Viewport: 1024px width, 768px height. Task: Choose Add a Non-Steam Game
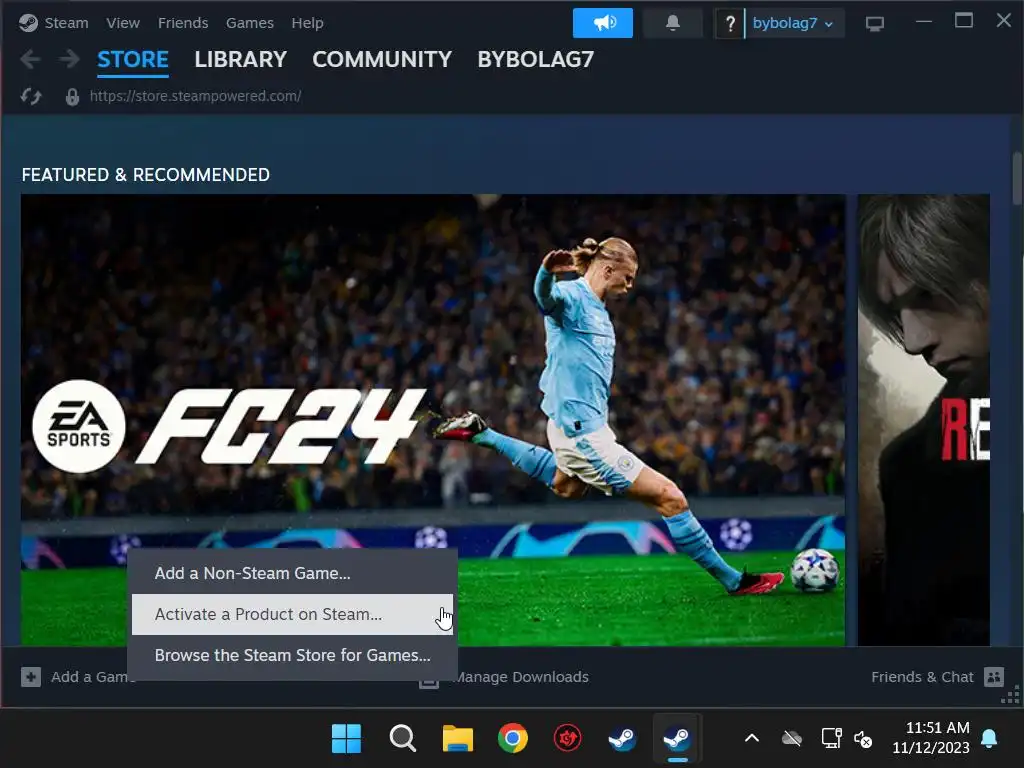coord(292,573)
